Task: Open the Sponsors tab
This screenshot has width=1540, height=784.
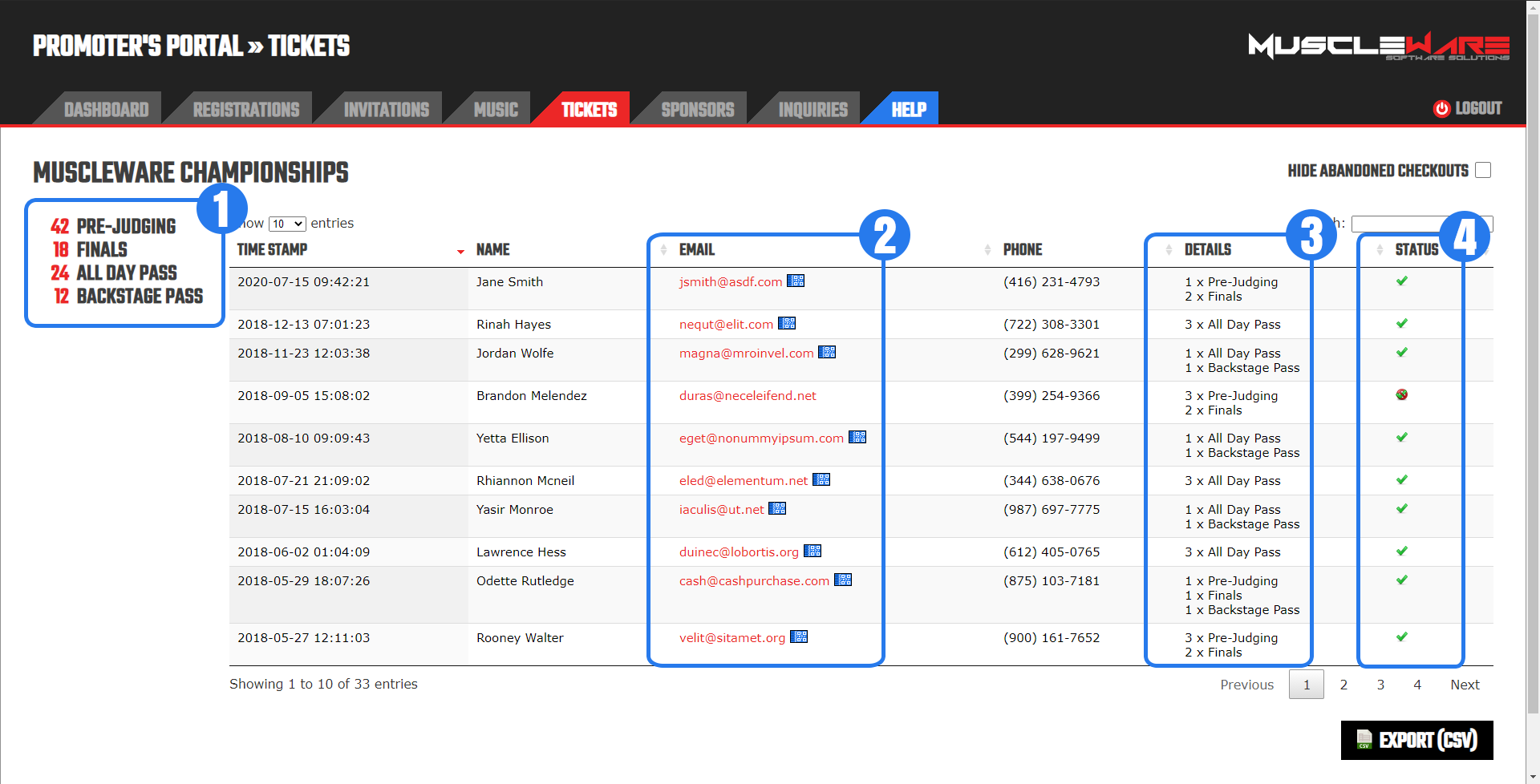Action: [x=697, y=110]
